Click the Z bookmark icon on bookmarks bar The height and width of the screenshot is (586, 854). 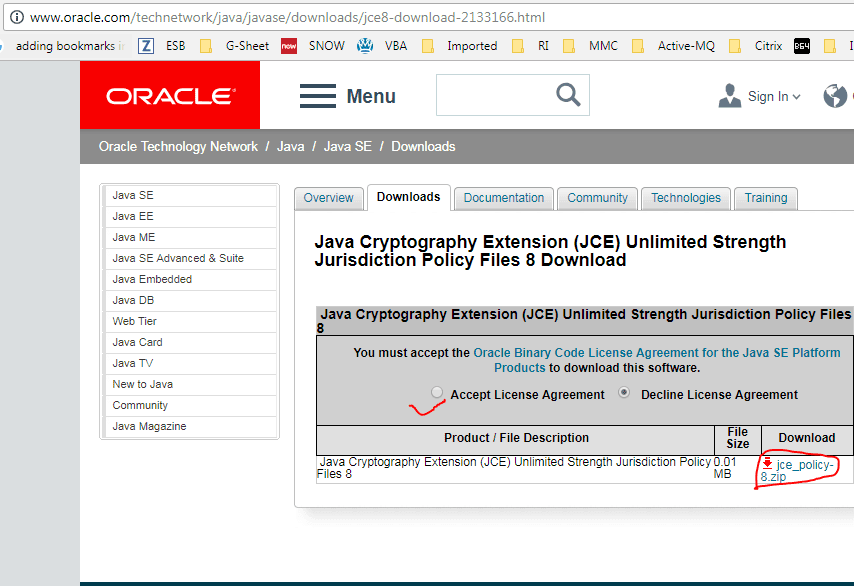(146, 45)
